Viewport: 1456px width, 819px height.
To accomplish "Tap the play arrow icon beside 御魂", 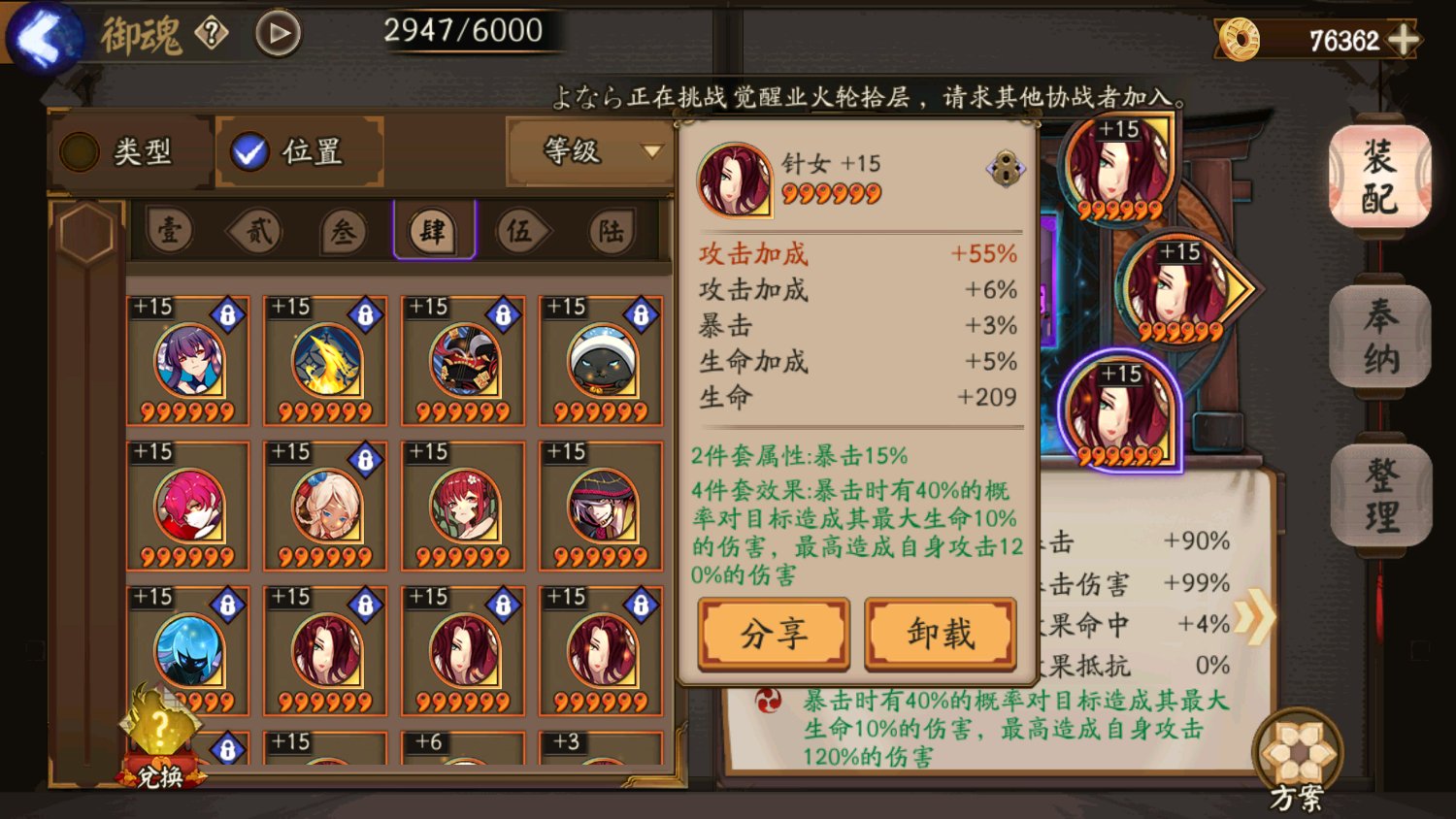I will coord(278,34).
